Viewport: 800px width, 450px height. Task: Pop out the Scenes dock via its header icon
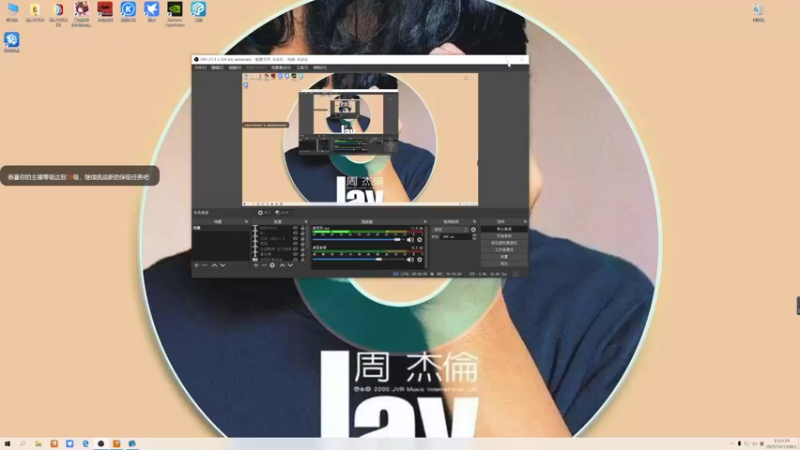point(246,221)
